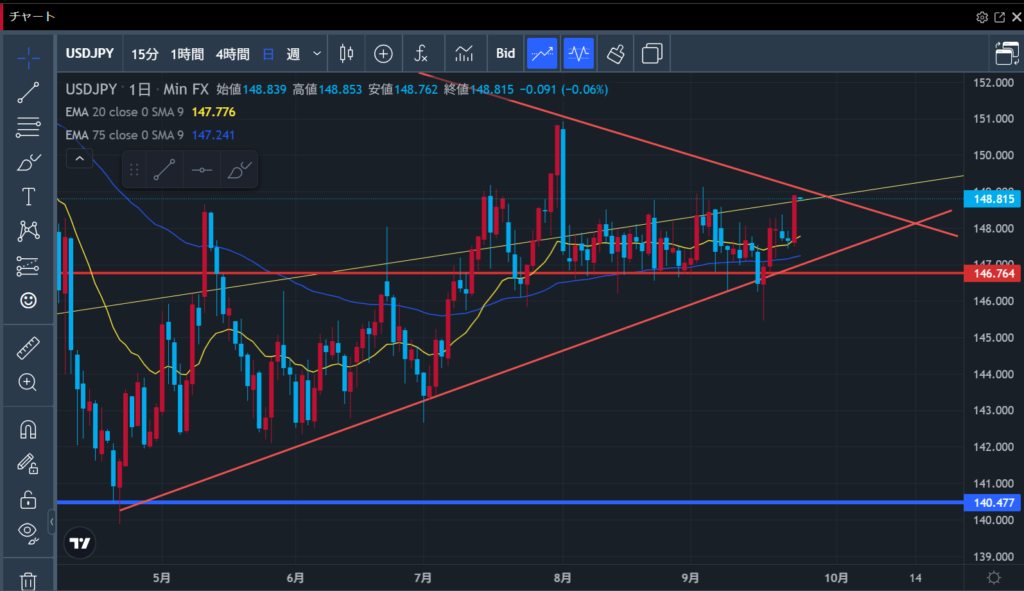Delete drawings with the trash icon
Screen dimensions: 1024x591
[x=28, y=580]
